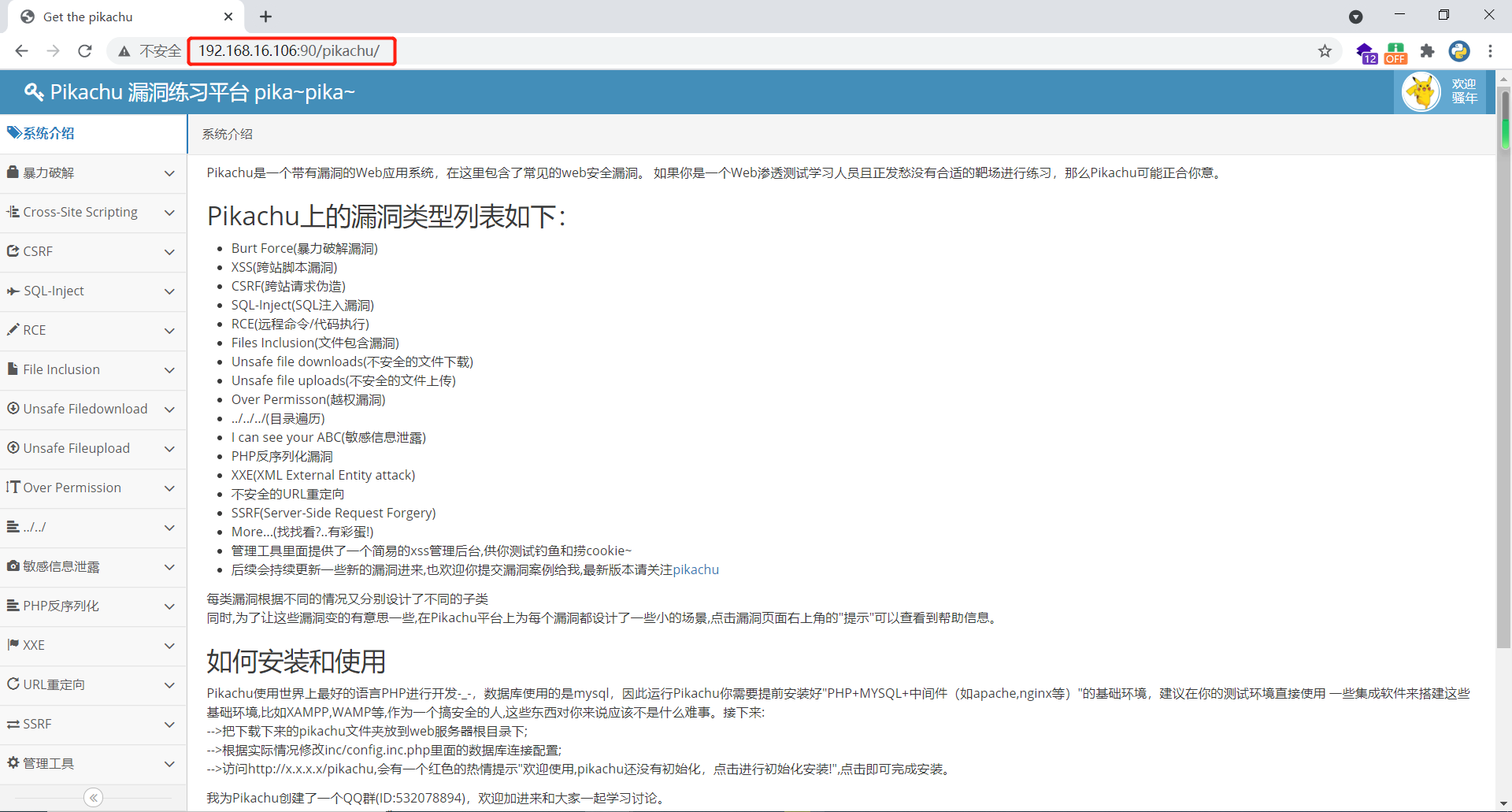The image size is (1512, 812).
Task: Click the 如何安装和使用 heading
Action: coord(296,662)
